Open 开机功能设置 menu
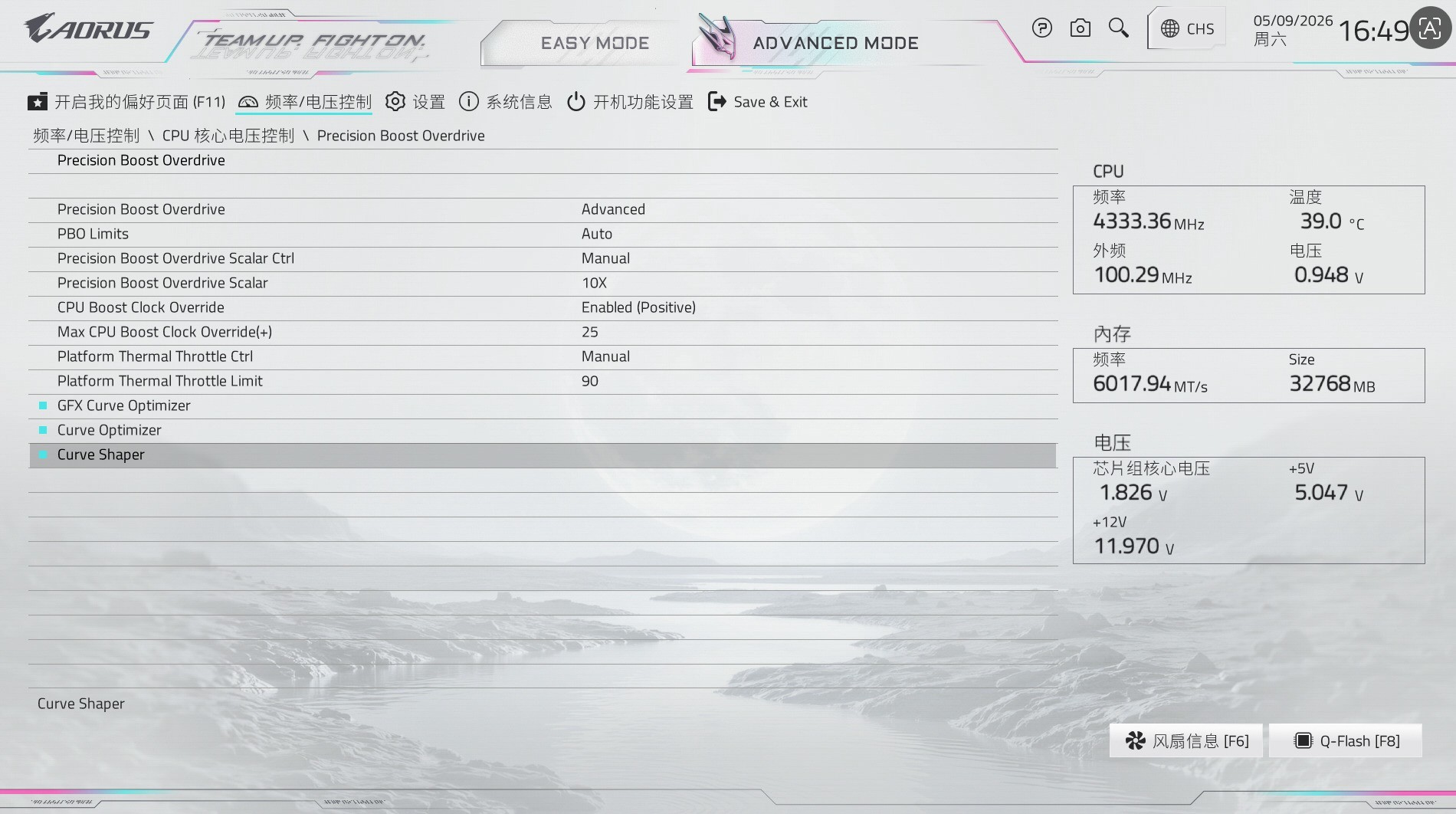Viewport: 1456px width, 814px height. (630, 102)
